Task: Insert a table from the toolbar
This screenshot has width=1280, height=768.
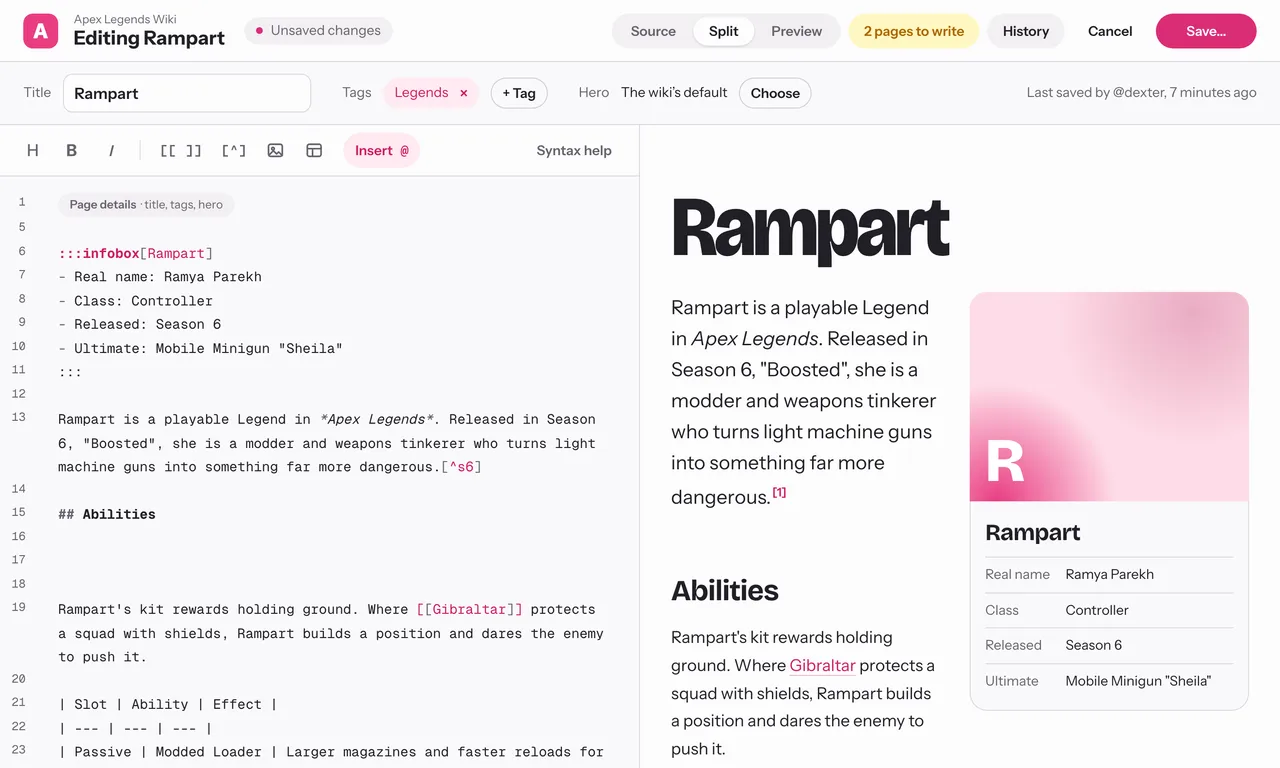Action: click(314, 150)
